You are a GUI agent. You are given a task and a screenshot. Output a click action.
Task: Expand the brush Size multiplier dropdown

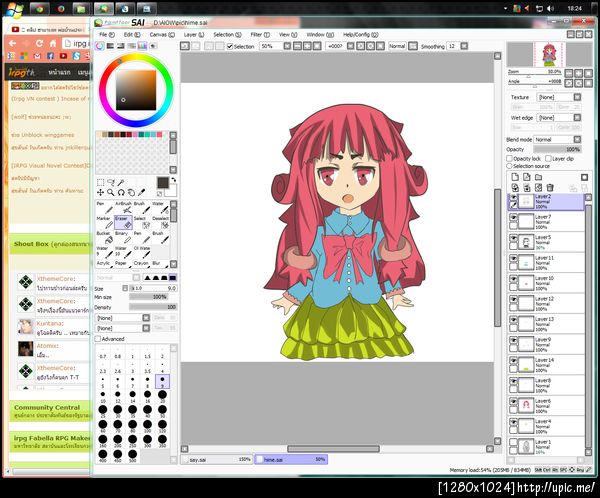tap(125, 288)
